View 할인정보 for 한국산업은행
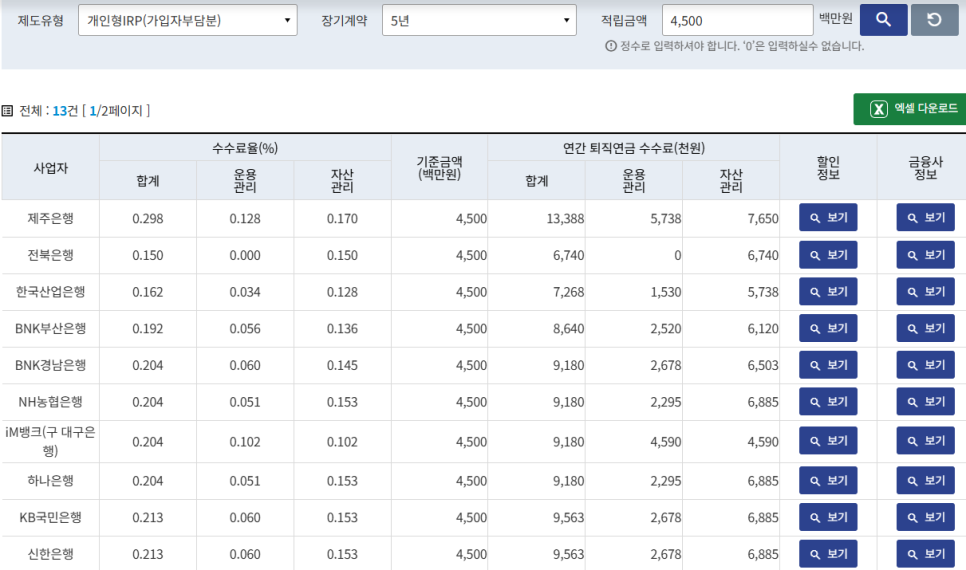 click(x=828, y=291)
